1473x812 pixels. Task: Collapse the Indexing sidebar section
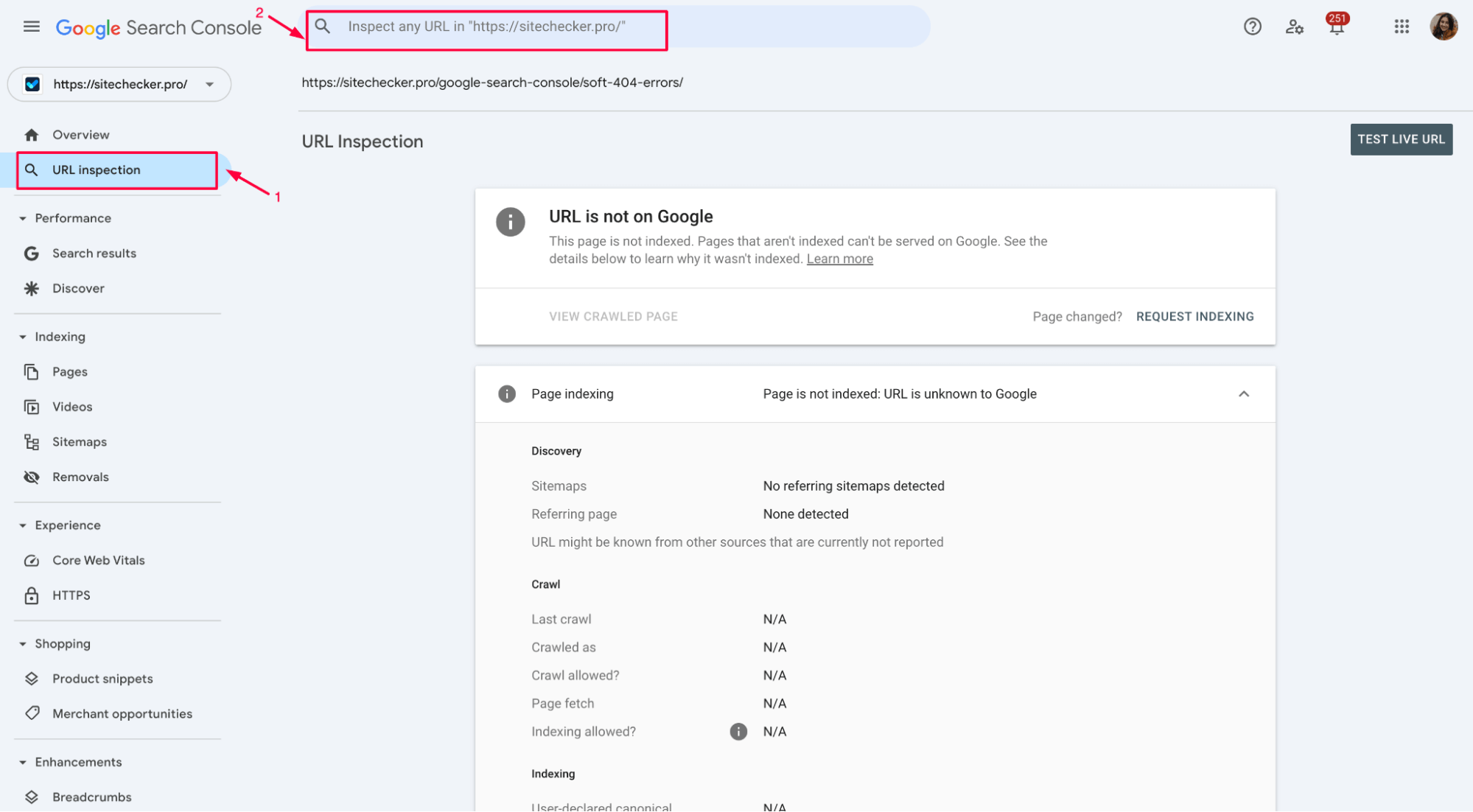[x=23, y=337]
